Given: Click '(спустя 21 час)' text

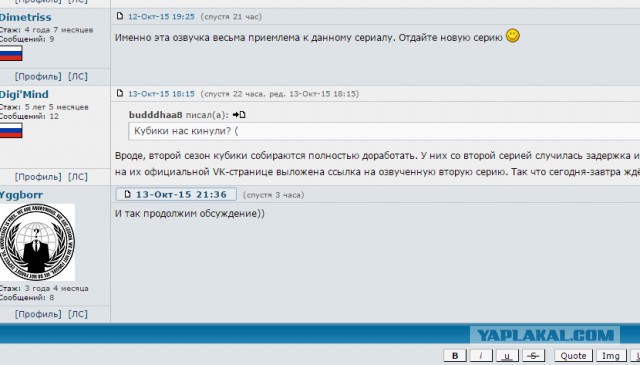Looking at the screenshot, I should pos(231,17).
